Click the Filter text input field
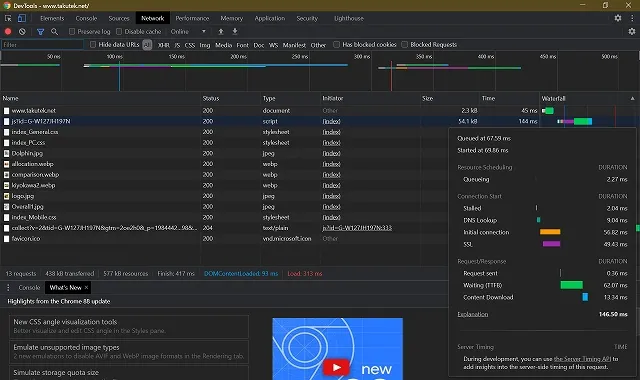The height and width of the screenshot is (380, 640). 42,45
